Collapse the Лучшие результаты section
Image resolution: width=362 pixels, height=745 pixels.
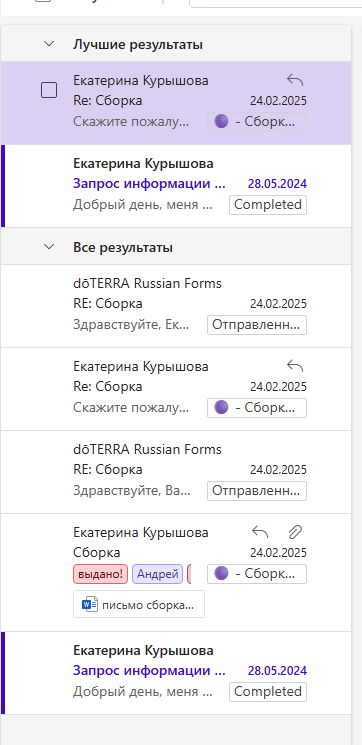(49, 44)
